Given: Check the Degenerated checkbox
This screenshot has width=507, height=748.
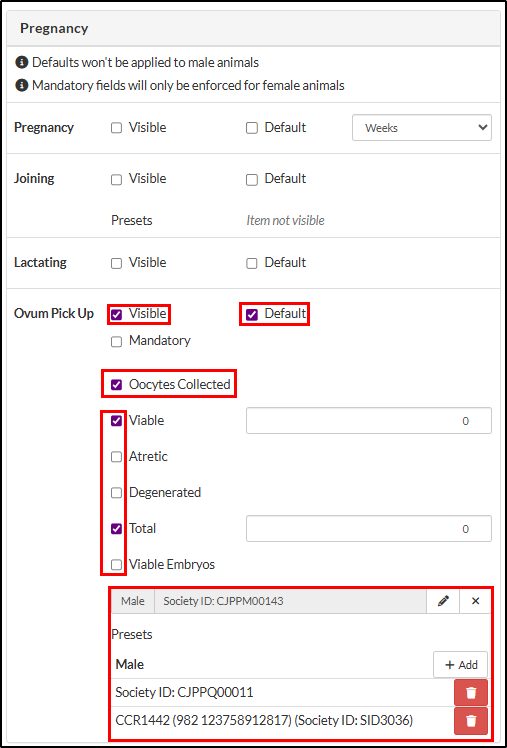Looking at the screenshot, I should click(x=116, y=493).
